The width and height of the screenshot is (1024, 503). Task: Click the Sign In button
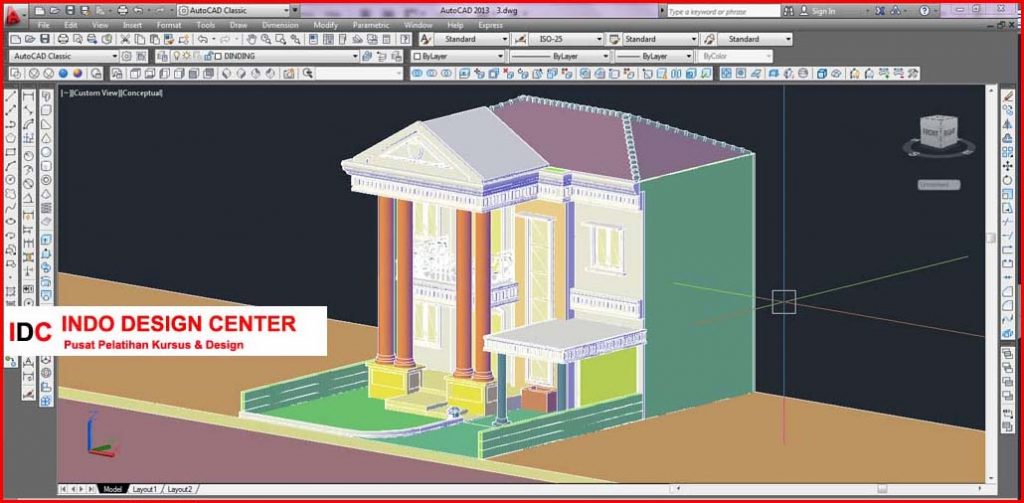pos(818,11)
